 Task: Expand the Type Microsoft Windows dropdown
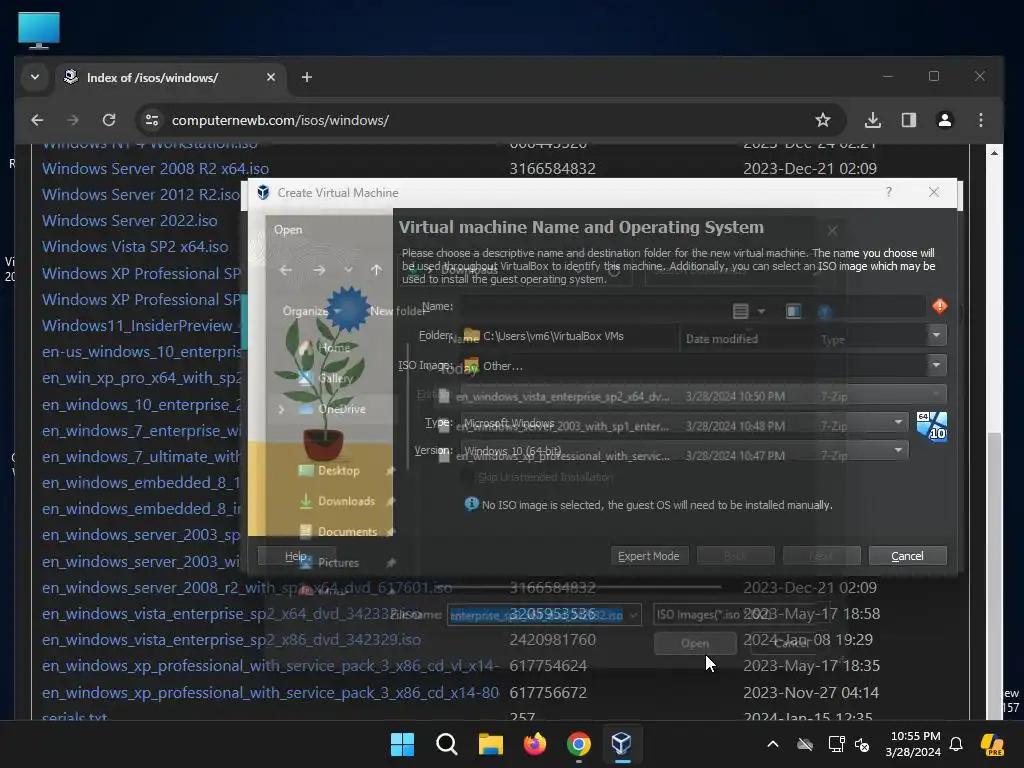pos(898,423)
